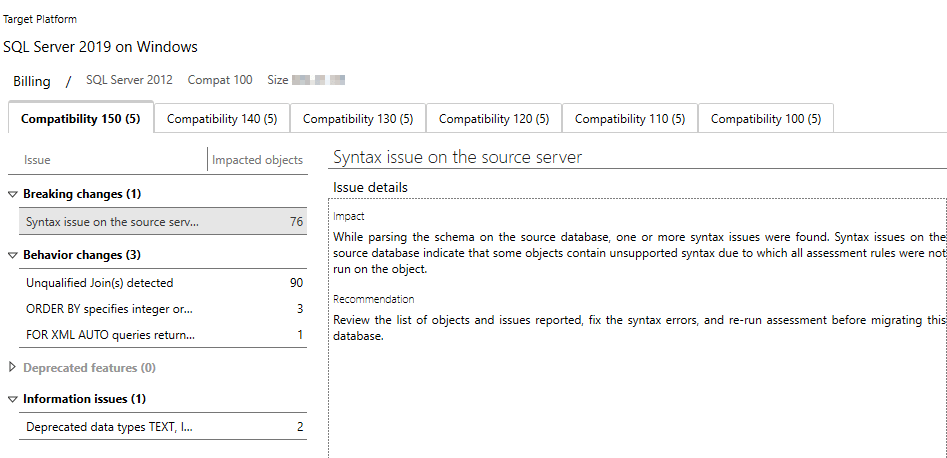Click the Target Platform label
This screenshot has height=458, width=947.
tap(40, 19)
